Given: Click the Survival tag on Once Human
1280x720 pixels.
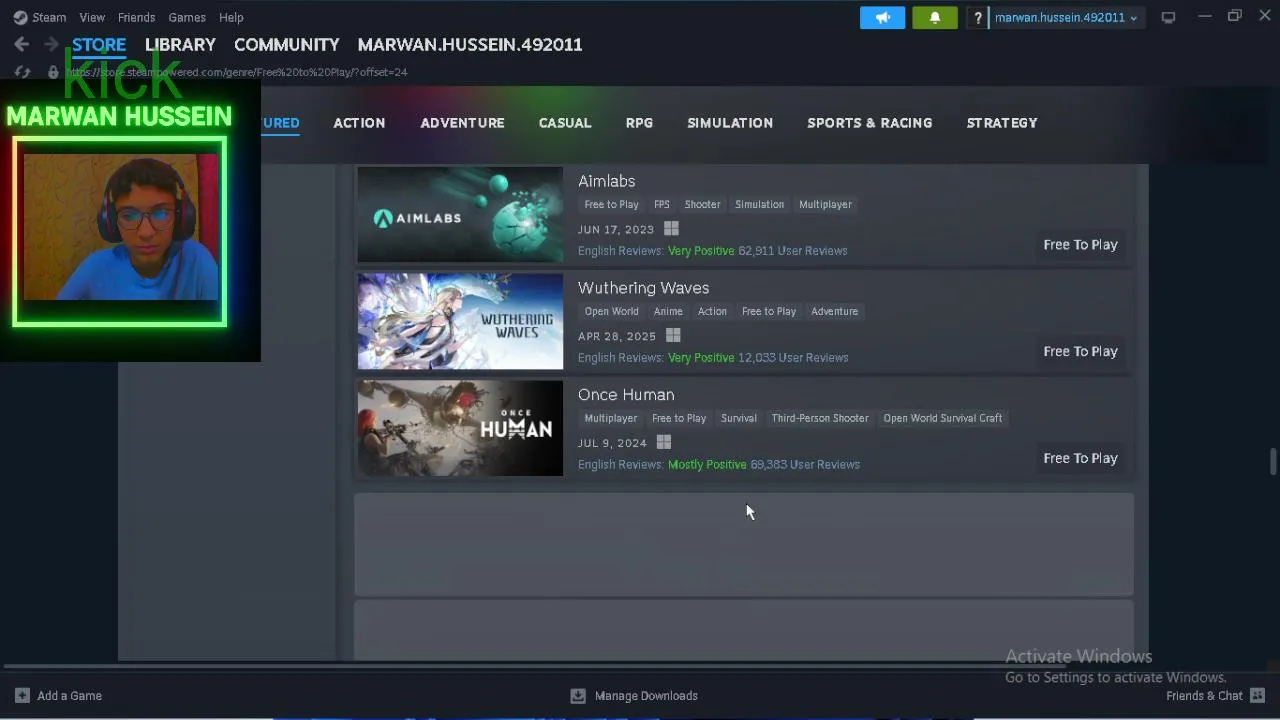Looking at the screenshot, I should pyautogui.click(x=739, y=418).
